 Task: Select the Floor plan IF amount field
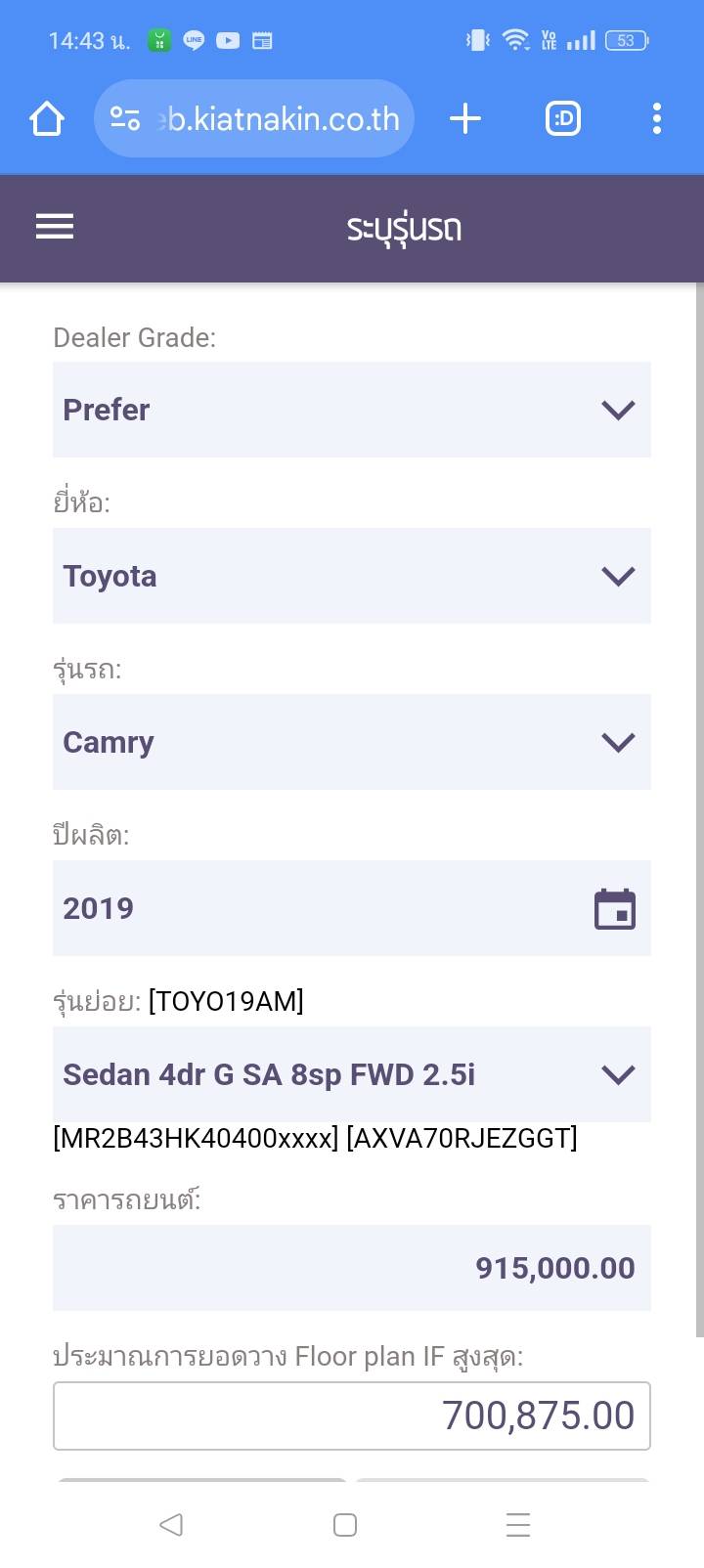click(x=352, y=1416)
